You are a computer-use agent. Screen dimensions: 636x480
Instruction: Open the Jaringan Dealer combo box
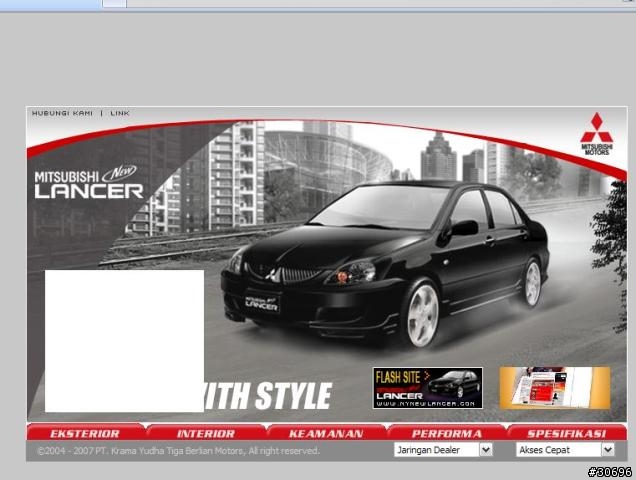tap(443, 450)
